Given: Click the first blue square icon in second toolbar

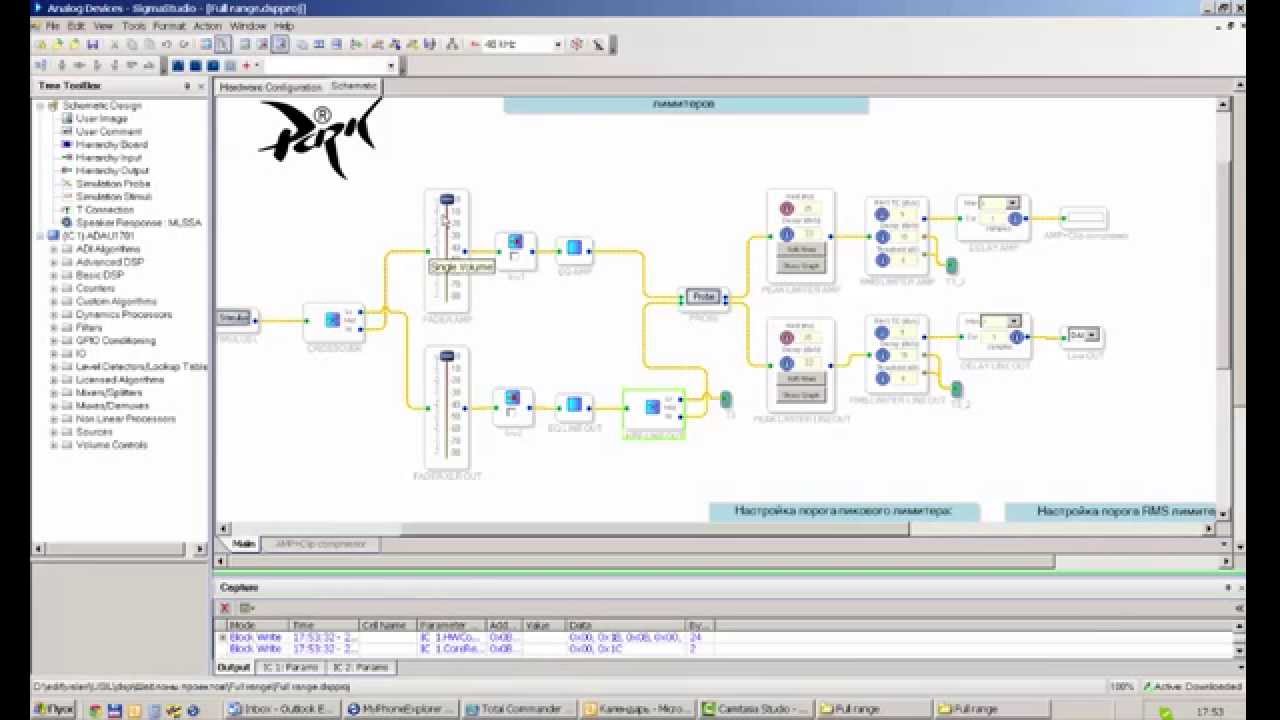Looking at the screenshot, I should coord(178,66).
